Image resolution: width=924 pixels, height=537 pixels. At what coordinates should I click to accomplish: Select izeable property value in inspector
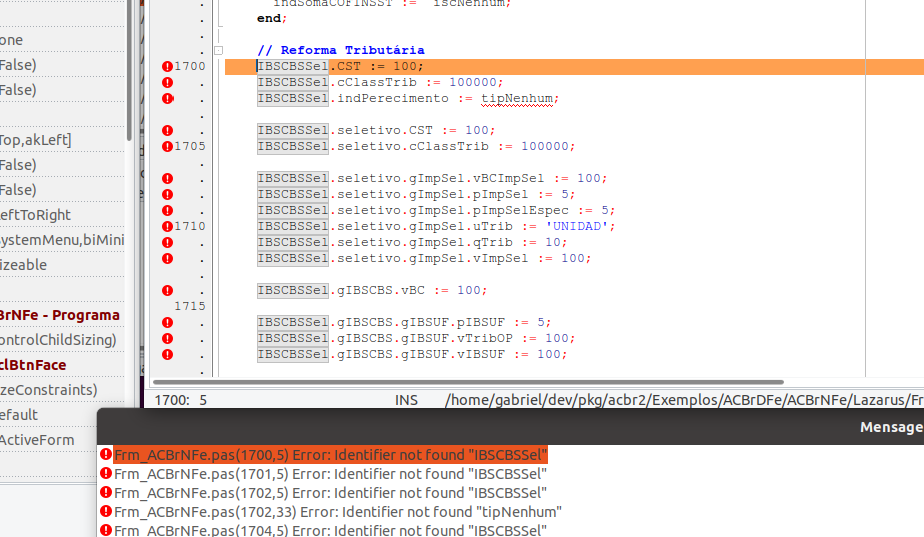[24, 265]
